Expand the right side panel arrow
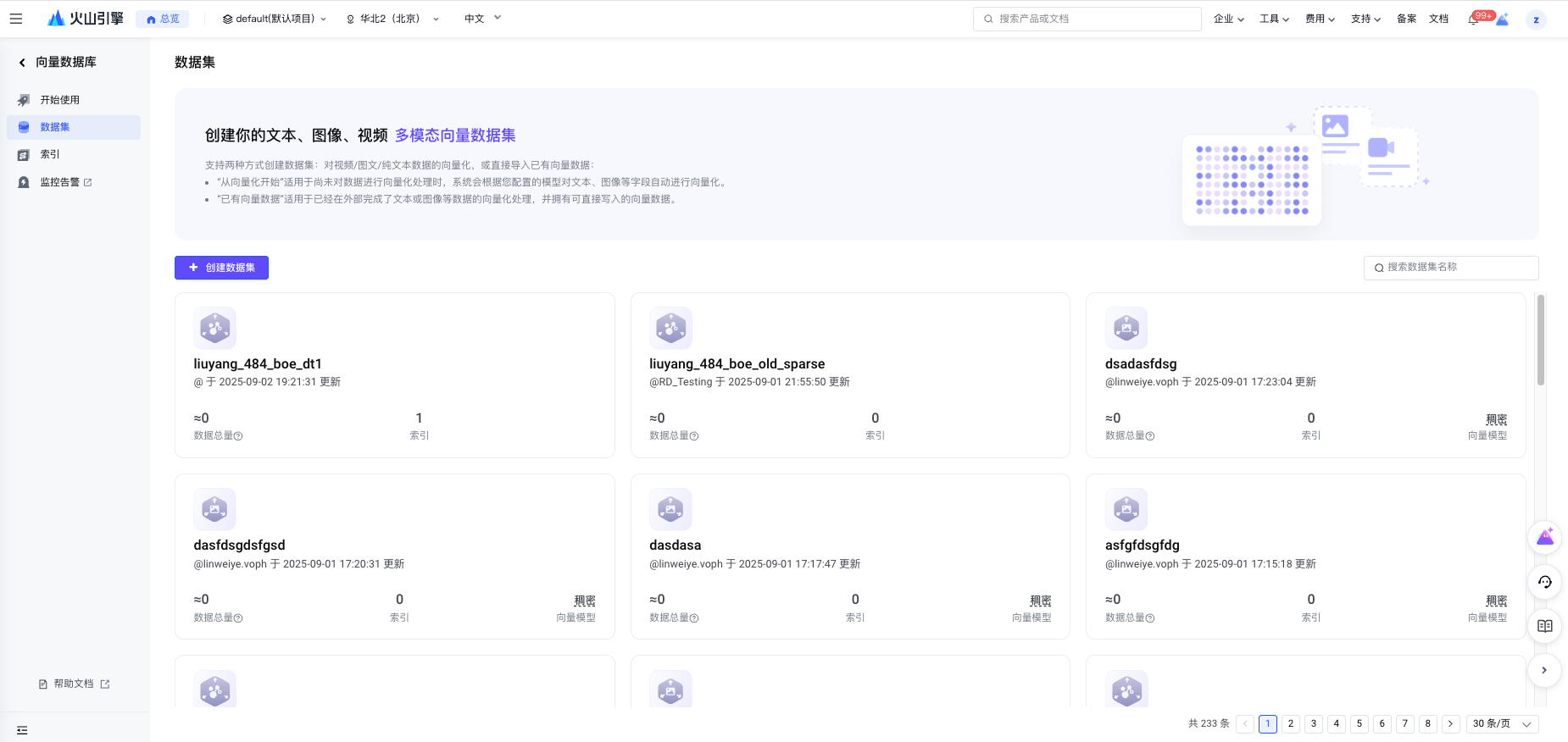This screenshot has height=742, width=1568. pos(1545,670)
